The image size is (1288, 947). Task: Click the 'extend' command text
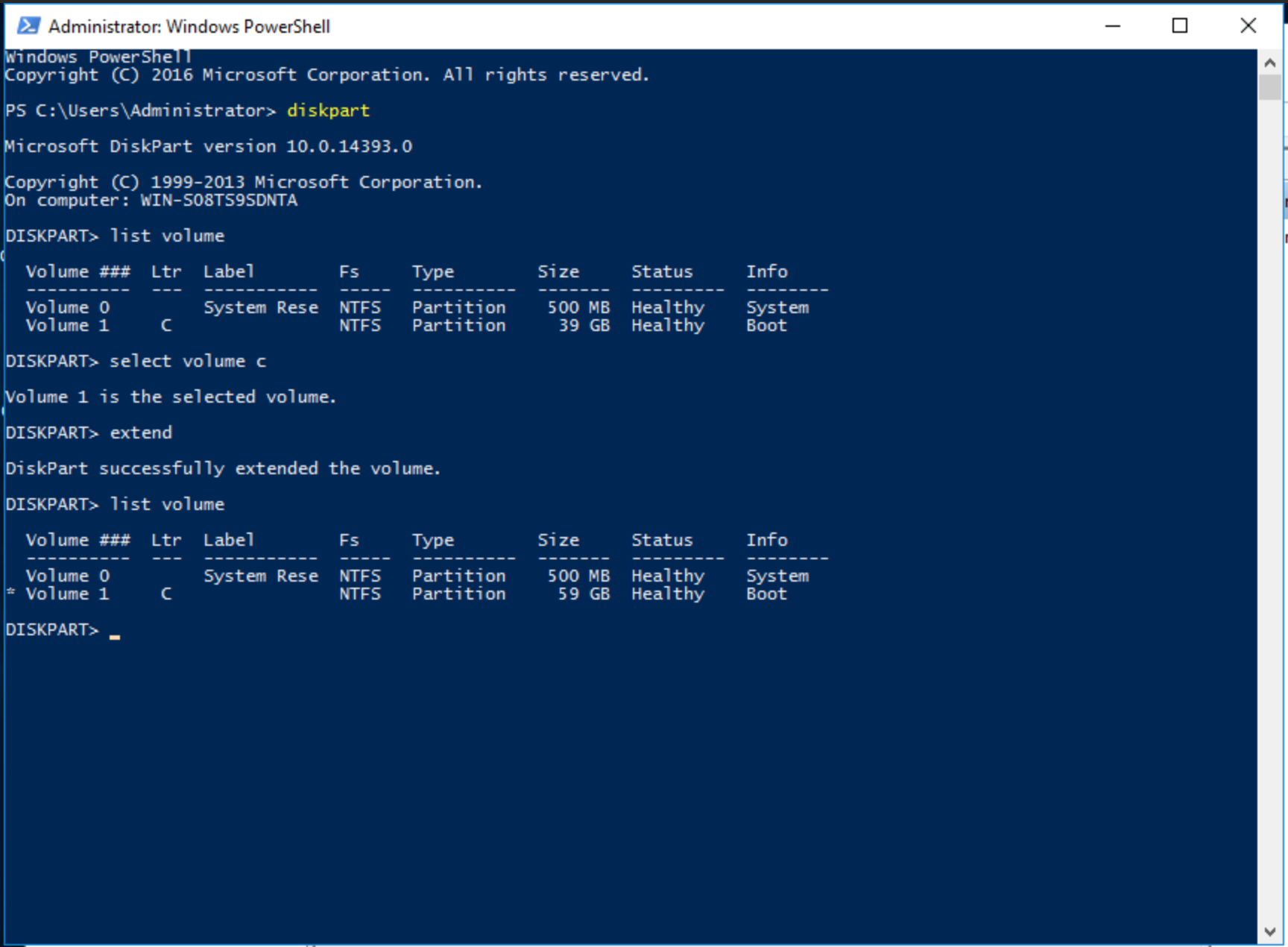[x=141, y=432]
